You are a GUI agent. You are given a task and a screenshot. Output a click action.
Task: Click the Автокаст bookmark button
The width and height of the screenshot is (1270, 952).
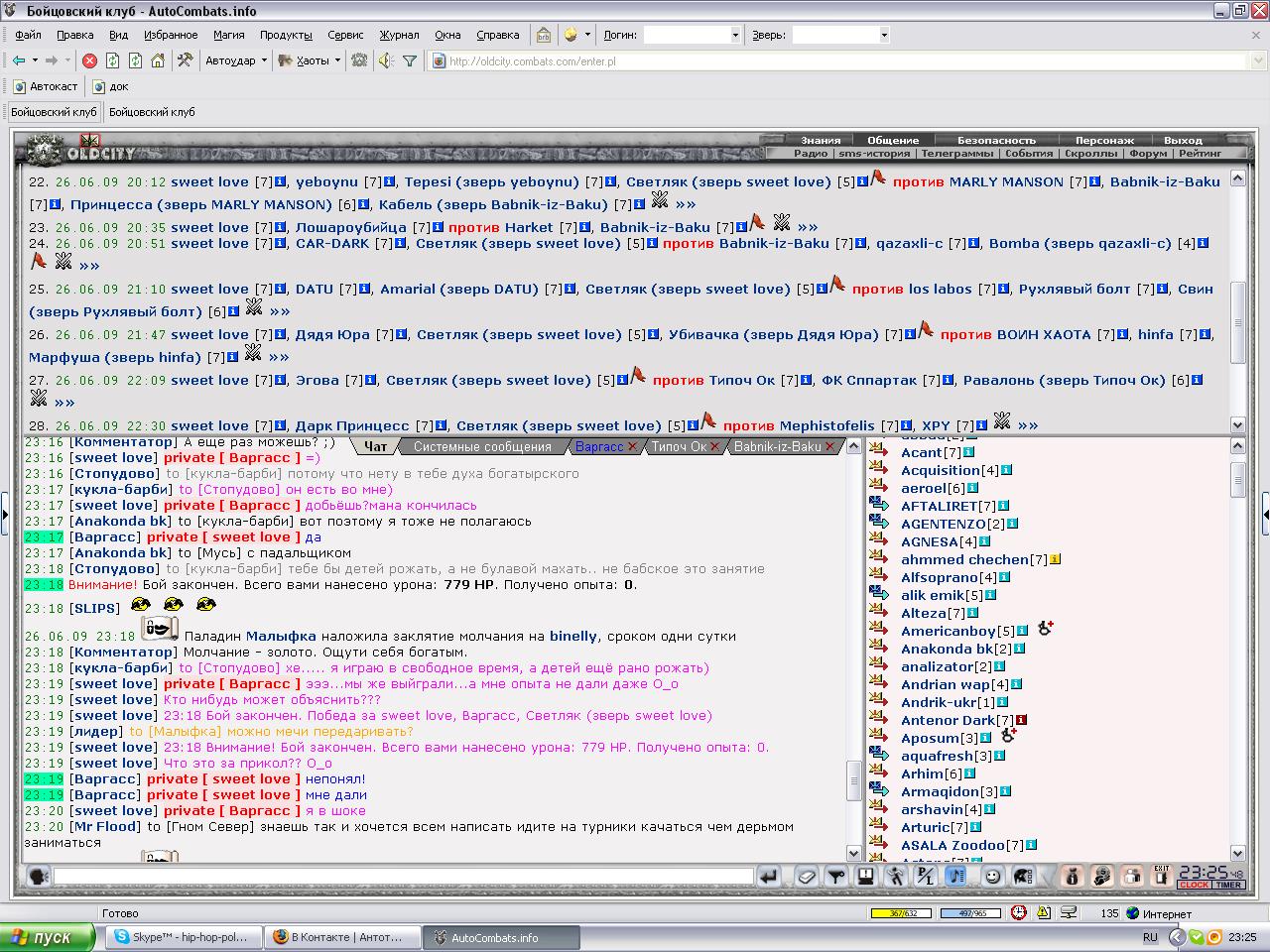[x=46, y=86]
